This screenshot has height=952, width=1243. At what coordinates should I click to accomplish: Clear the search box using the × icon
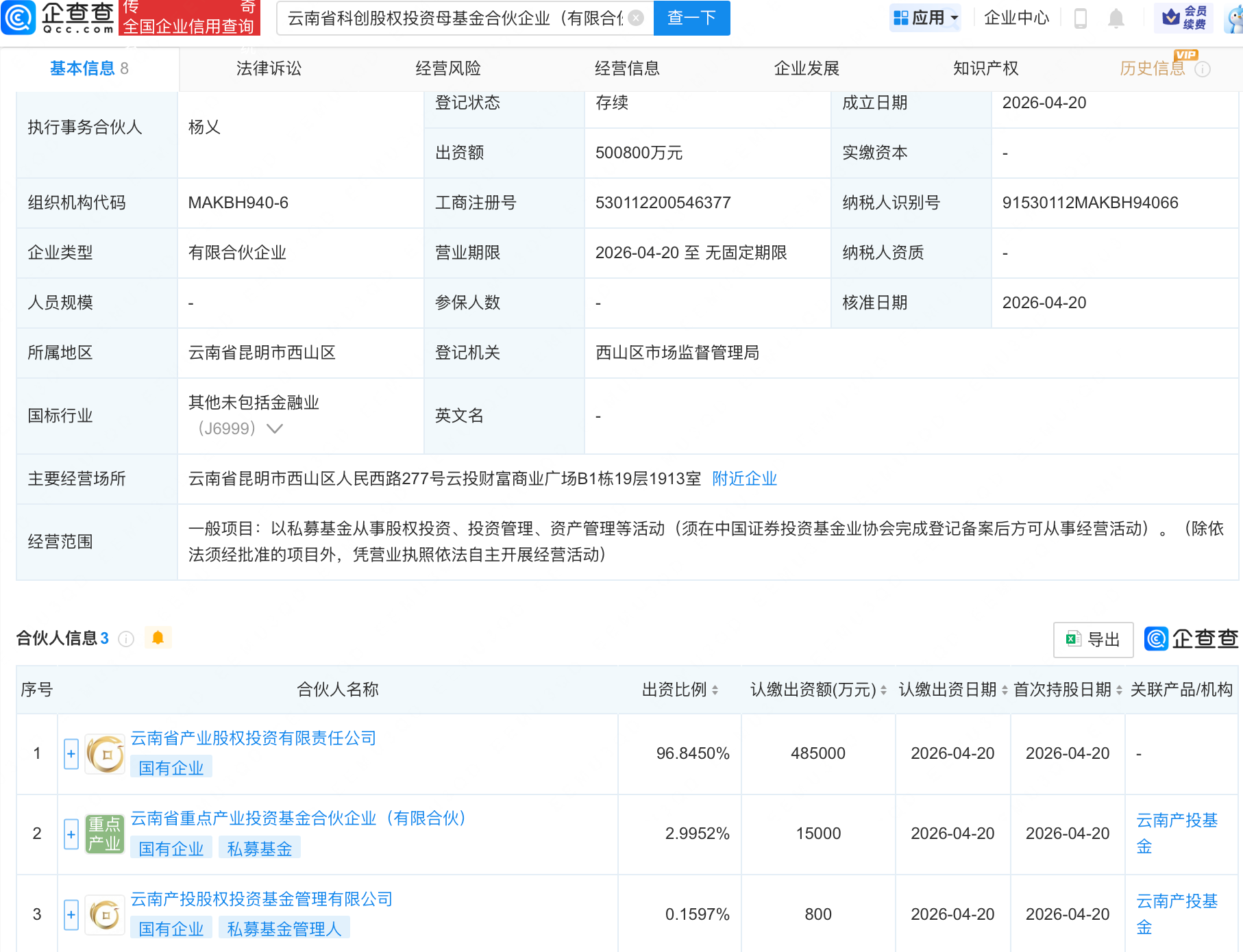636,18
